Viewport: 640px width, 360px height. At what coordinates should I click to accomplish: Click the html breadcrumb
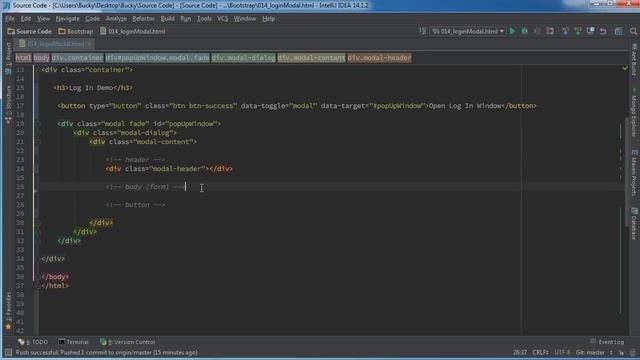(23, 58)
